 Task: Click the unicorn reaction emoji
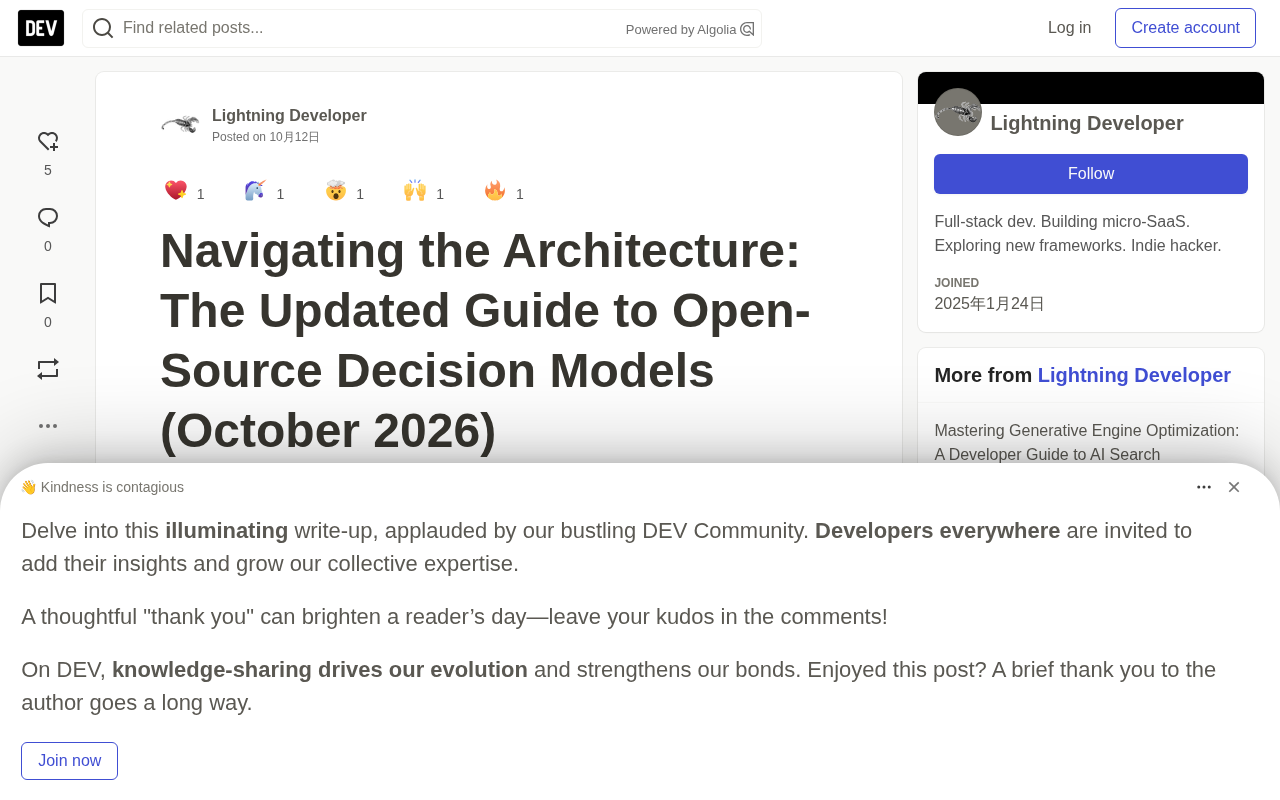coord(256,190)
